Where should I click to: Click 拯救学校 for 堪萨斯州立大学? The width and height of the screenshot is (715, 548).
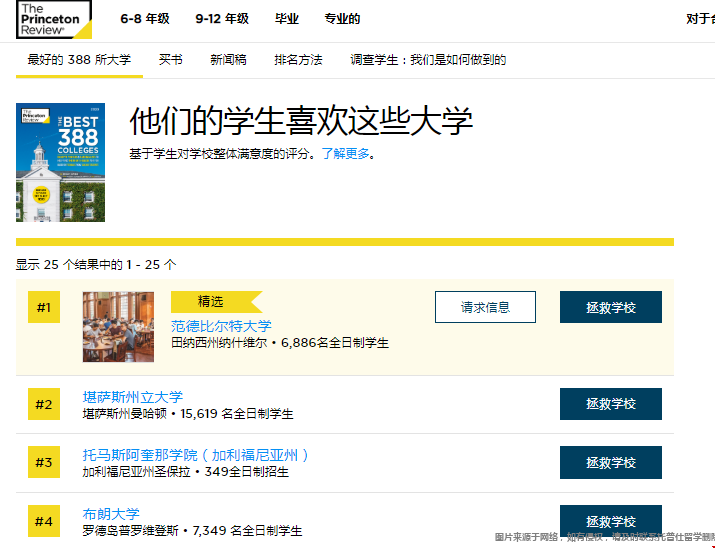[x=611, y=404]
